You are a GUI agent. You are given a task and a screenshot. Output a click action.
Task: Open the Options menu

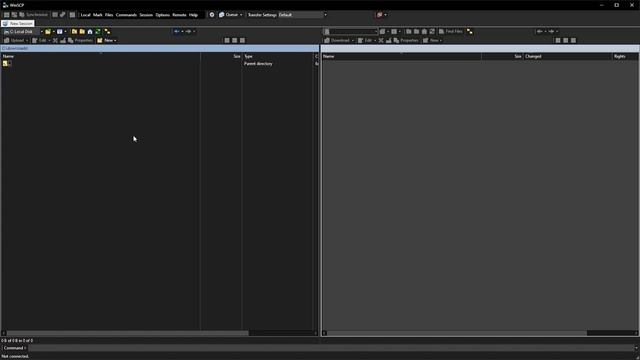tap(162, 15)
